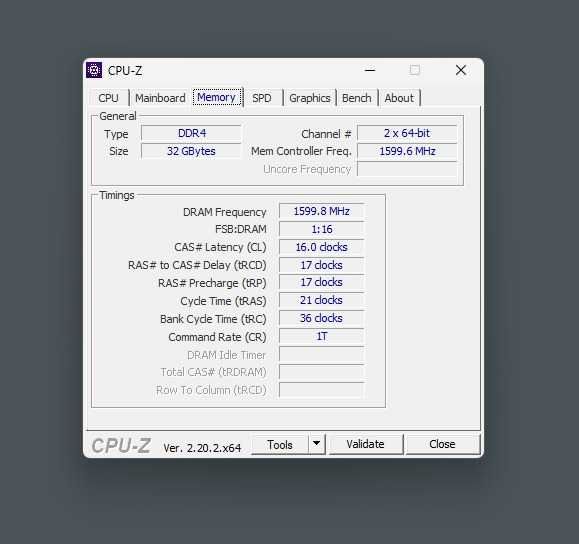Go to the Bench tab
This screenshot has height=544, width=579.
(357, 98)
